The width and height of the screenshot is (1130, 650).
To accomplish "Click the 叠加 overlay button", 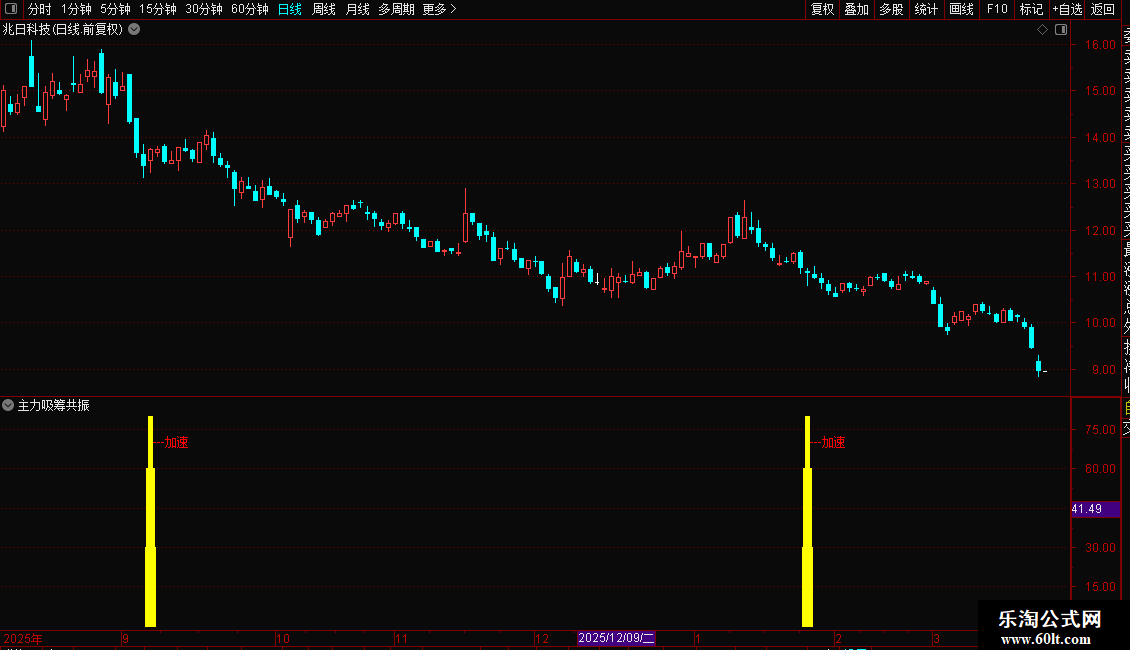I will (856, 9).
